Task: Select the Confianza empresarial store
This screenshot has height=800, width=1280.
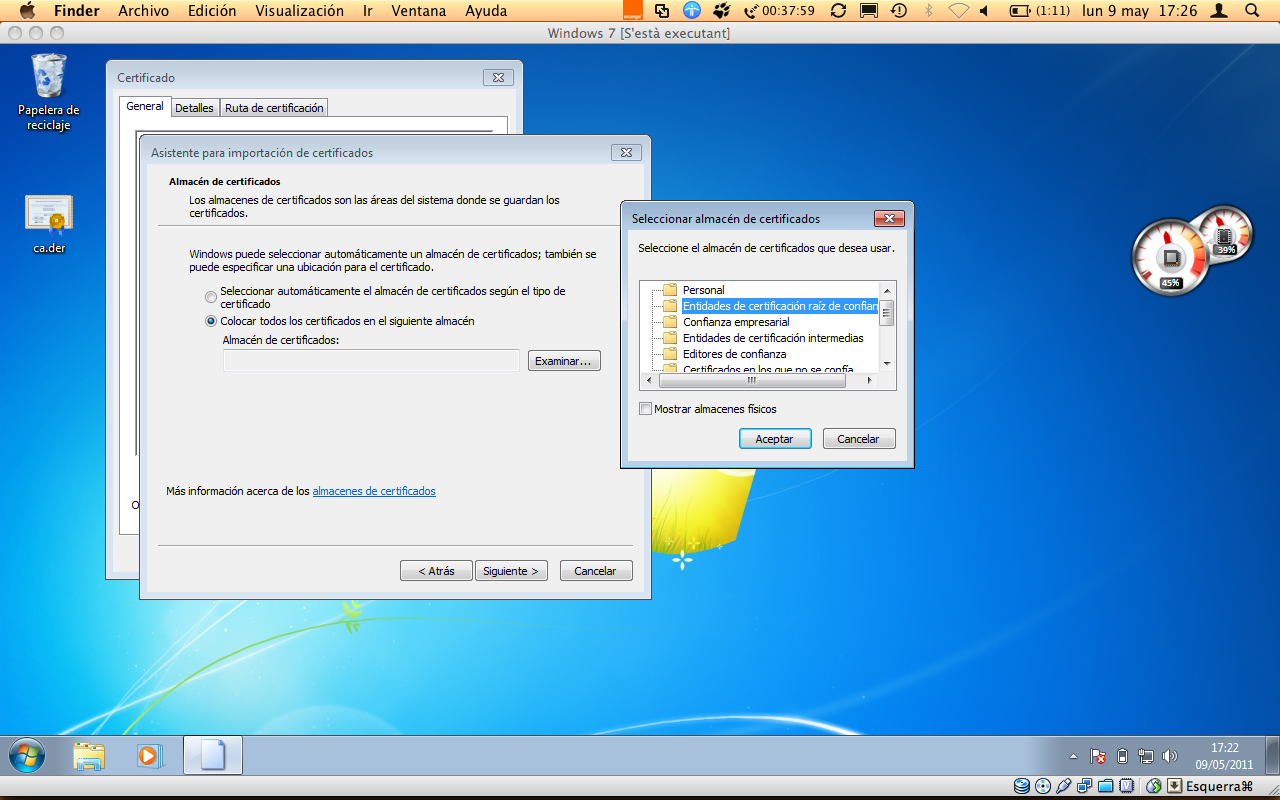Action: (736, 322)
